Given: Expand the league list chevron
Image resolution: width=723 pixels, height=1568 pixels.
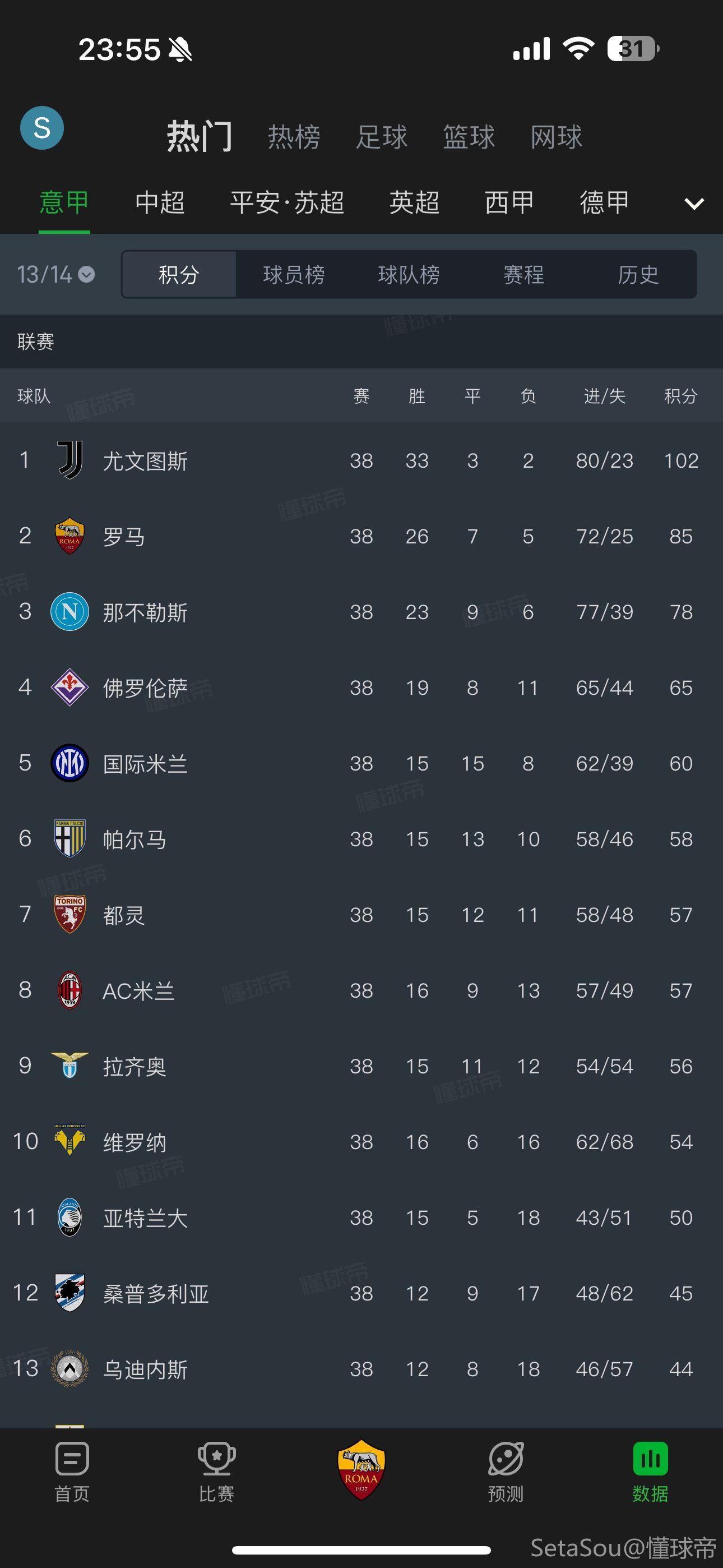Looking at the screenshot, I should 694,204.
